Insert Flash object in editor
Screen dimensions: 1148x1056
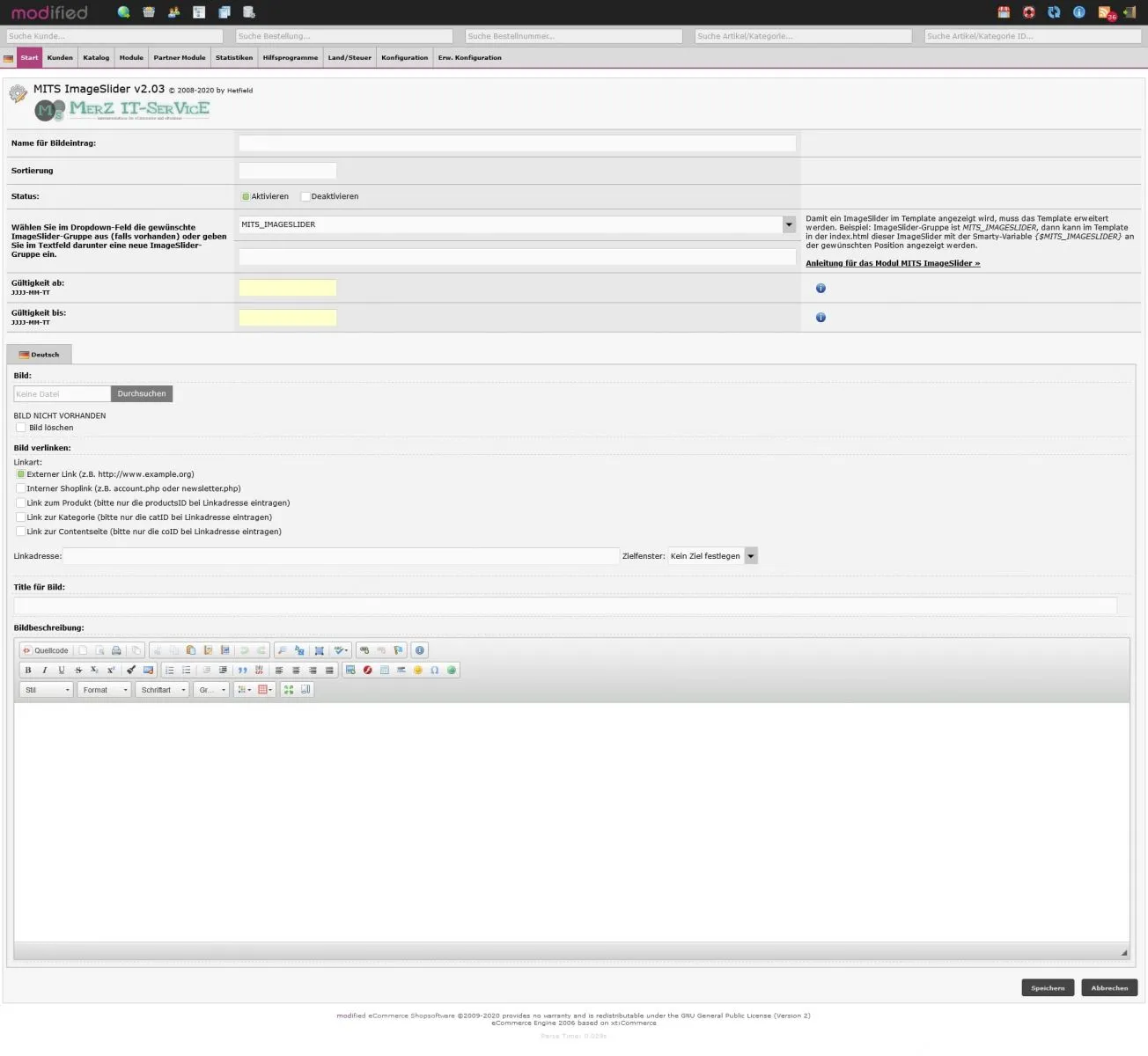tap(367, 670)
